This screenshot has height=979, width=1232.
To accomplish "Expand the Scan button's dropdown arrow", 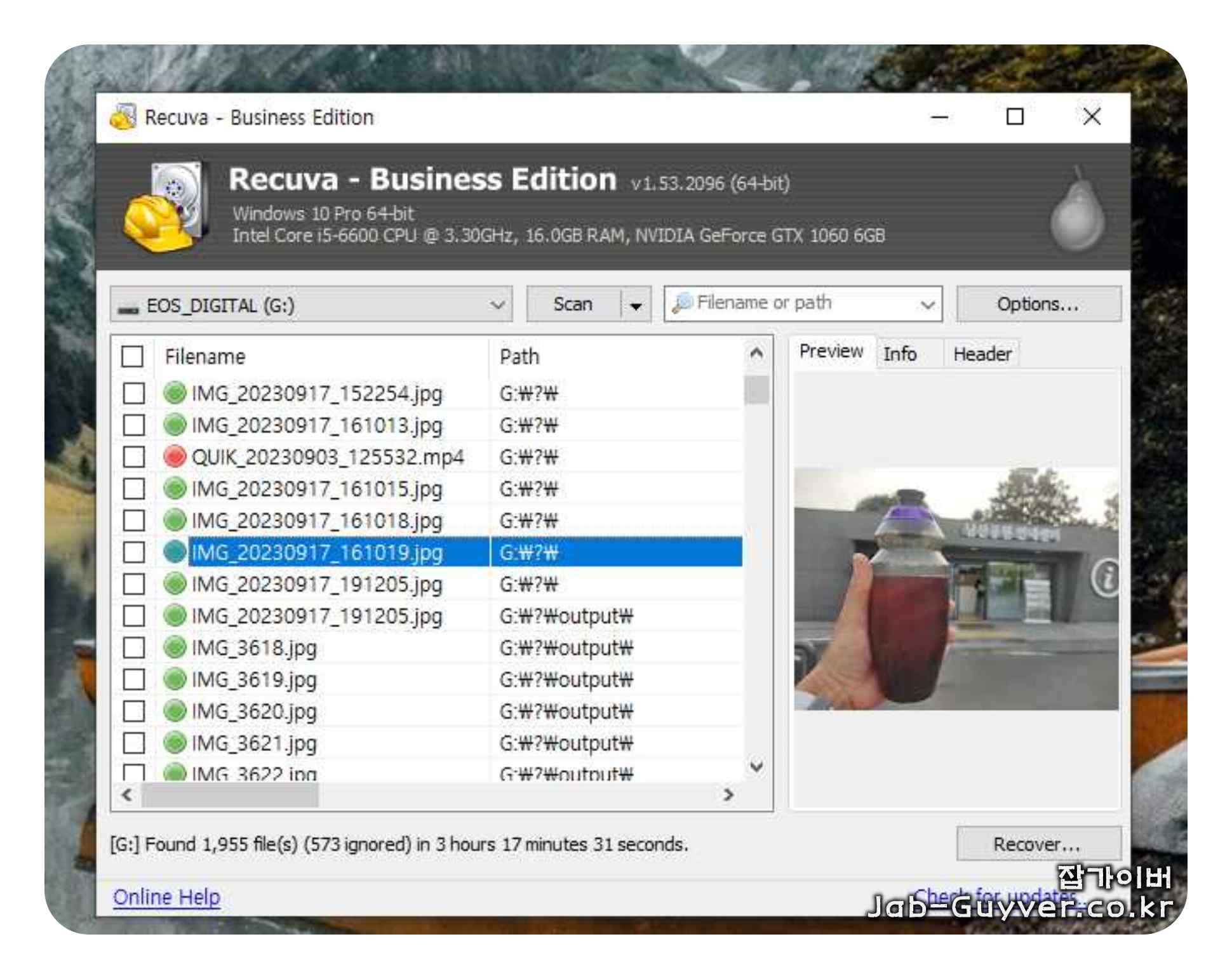I will pyautogui.click(x=636, y=305).
